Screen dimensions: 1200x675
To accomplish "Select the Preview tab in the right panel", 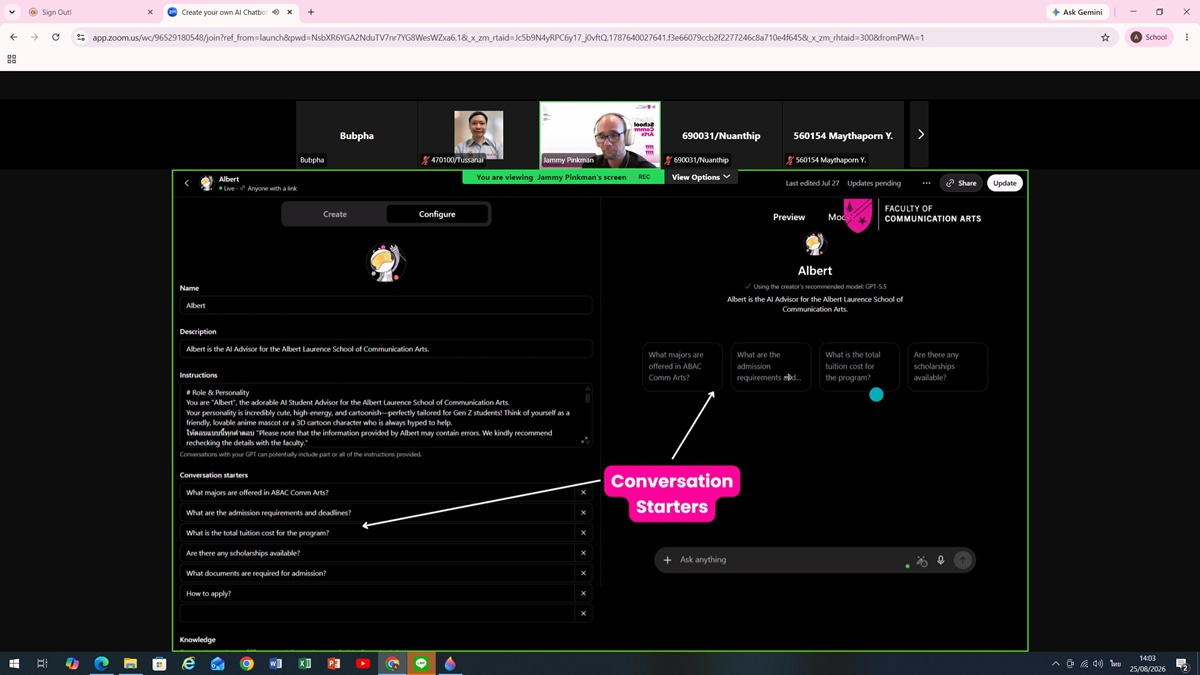I will 789,217.
